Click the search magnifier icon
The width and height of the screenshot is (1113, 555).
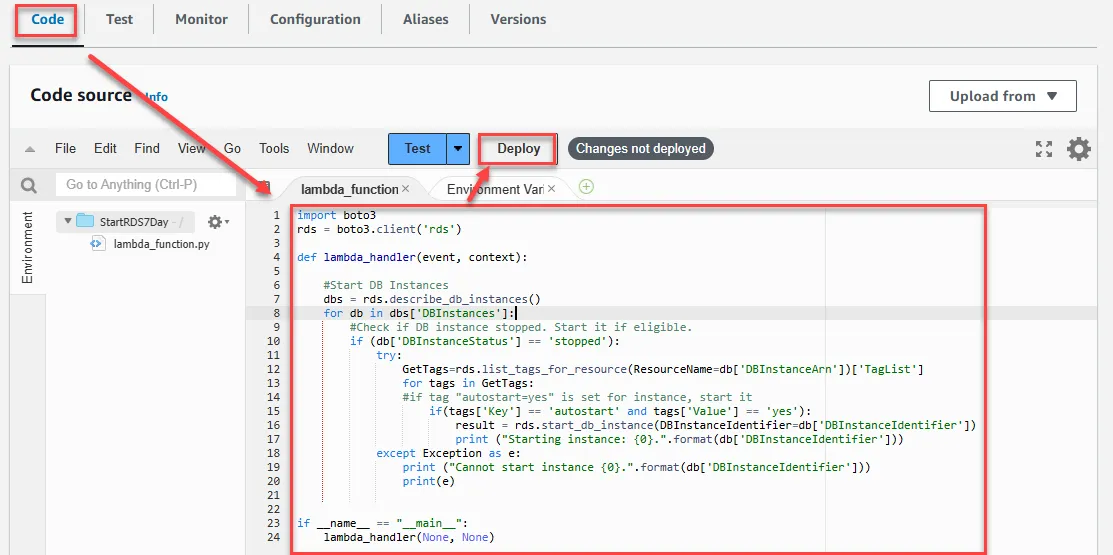(x=28, y=185)
